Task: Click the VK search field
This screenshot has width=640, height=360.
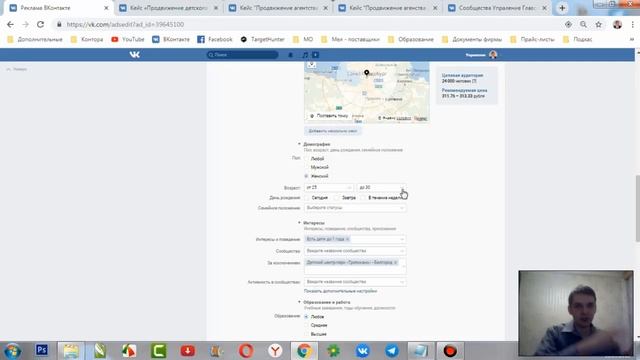Action: click(242, 55)
